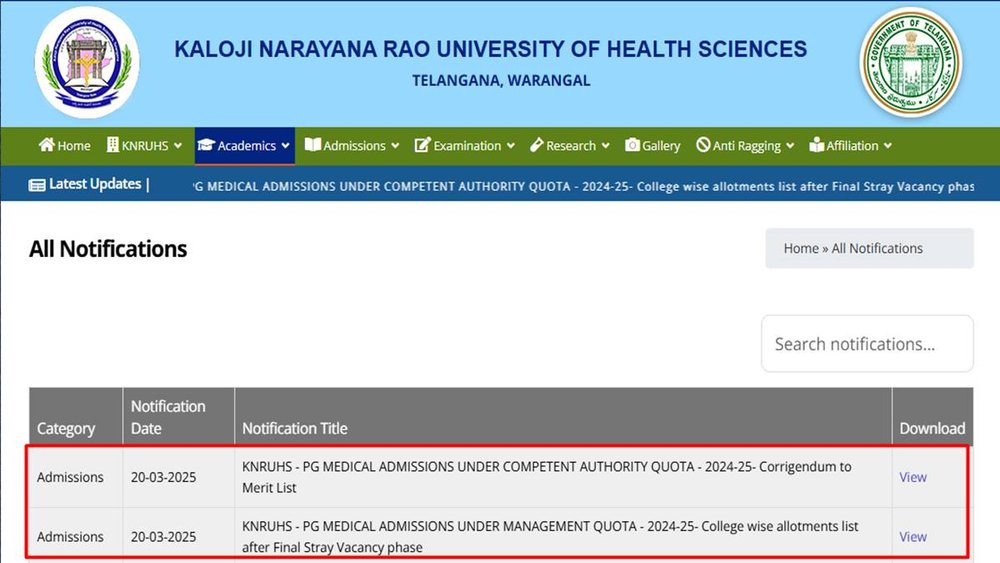Expand the Admissions dropdown arrow
The width and height of the screenshot is (1000, 563).
[394, 146]
